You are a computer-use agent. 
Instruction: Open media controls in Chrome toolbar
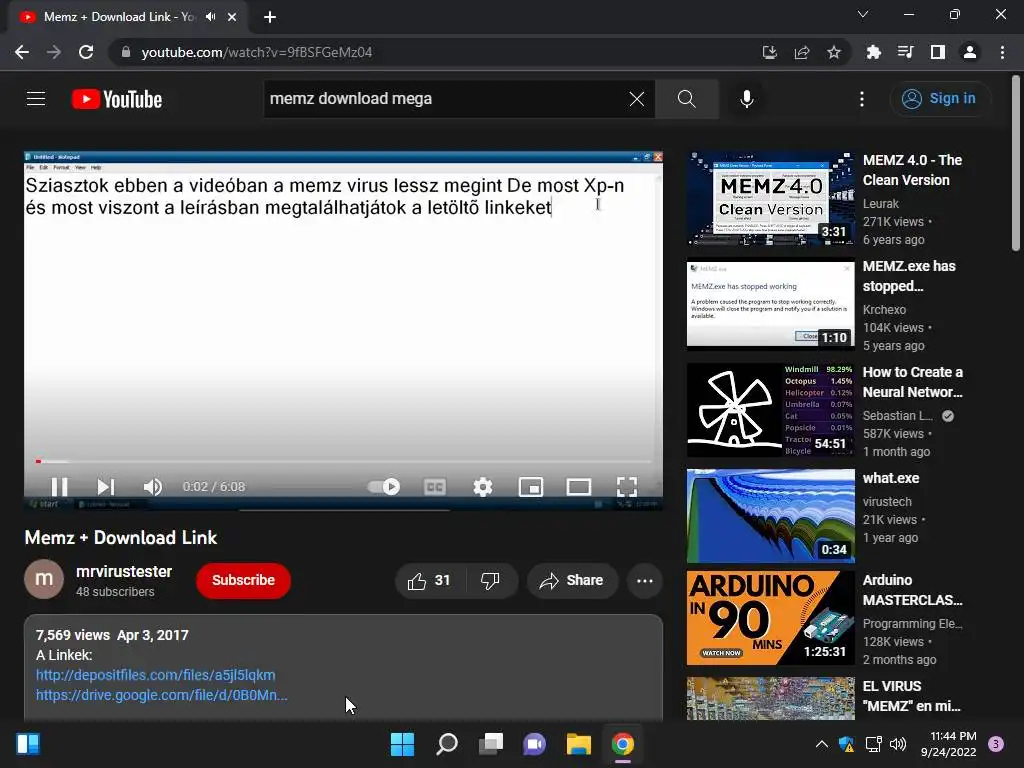906,52
